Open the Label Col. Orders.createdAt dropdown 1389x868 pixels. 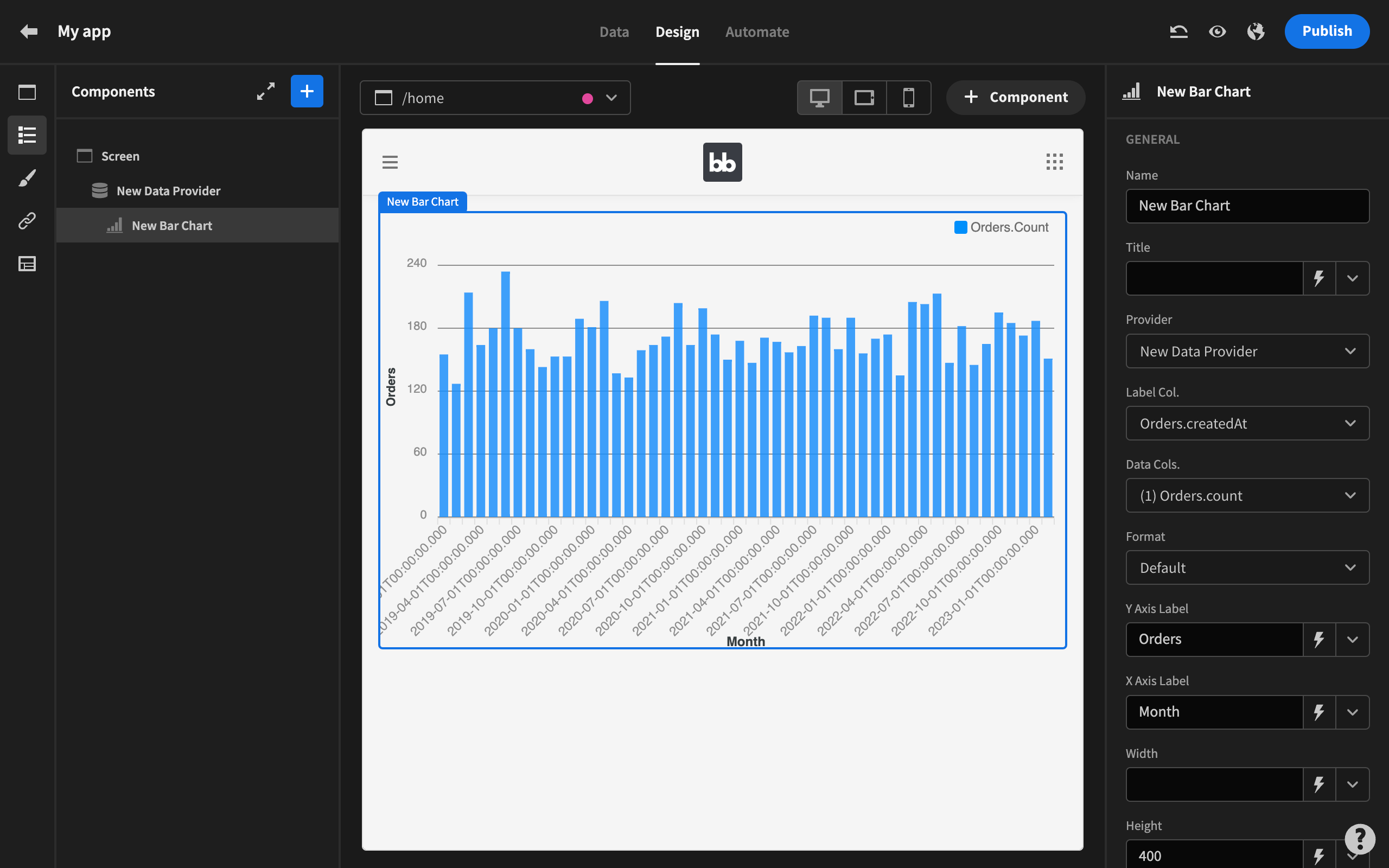[x=1247, y=424]
